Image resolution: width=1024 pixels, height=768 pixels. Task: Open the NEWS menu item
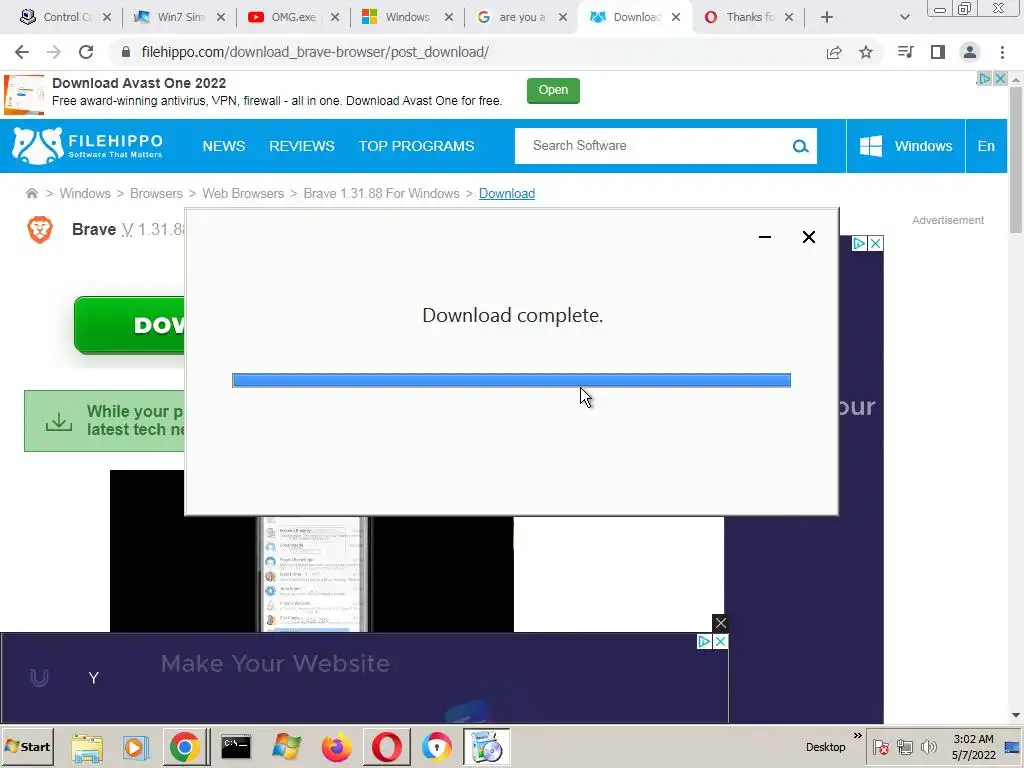pyautogui.click(x=223, y=146)
